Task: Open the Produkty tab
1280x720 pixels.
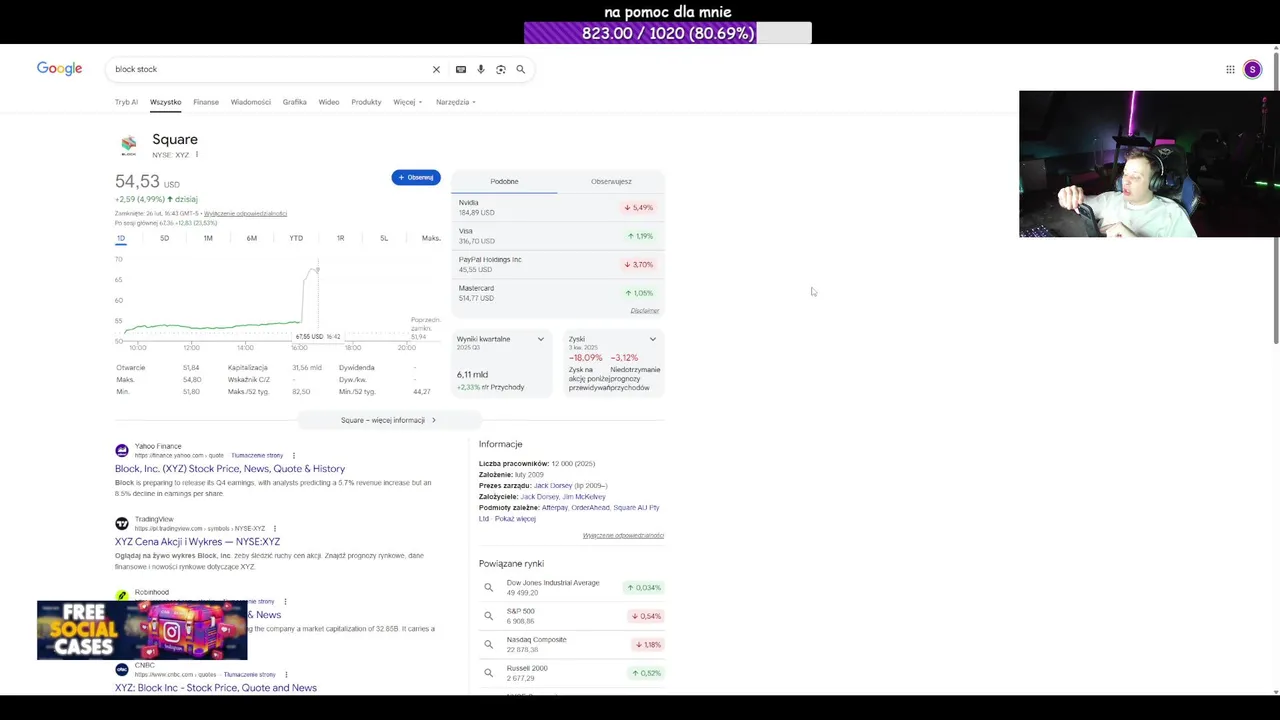Action: [x=366, y=102]
